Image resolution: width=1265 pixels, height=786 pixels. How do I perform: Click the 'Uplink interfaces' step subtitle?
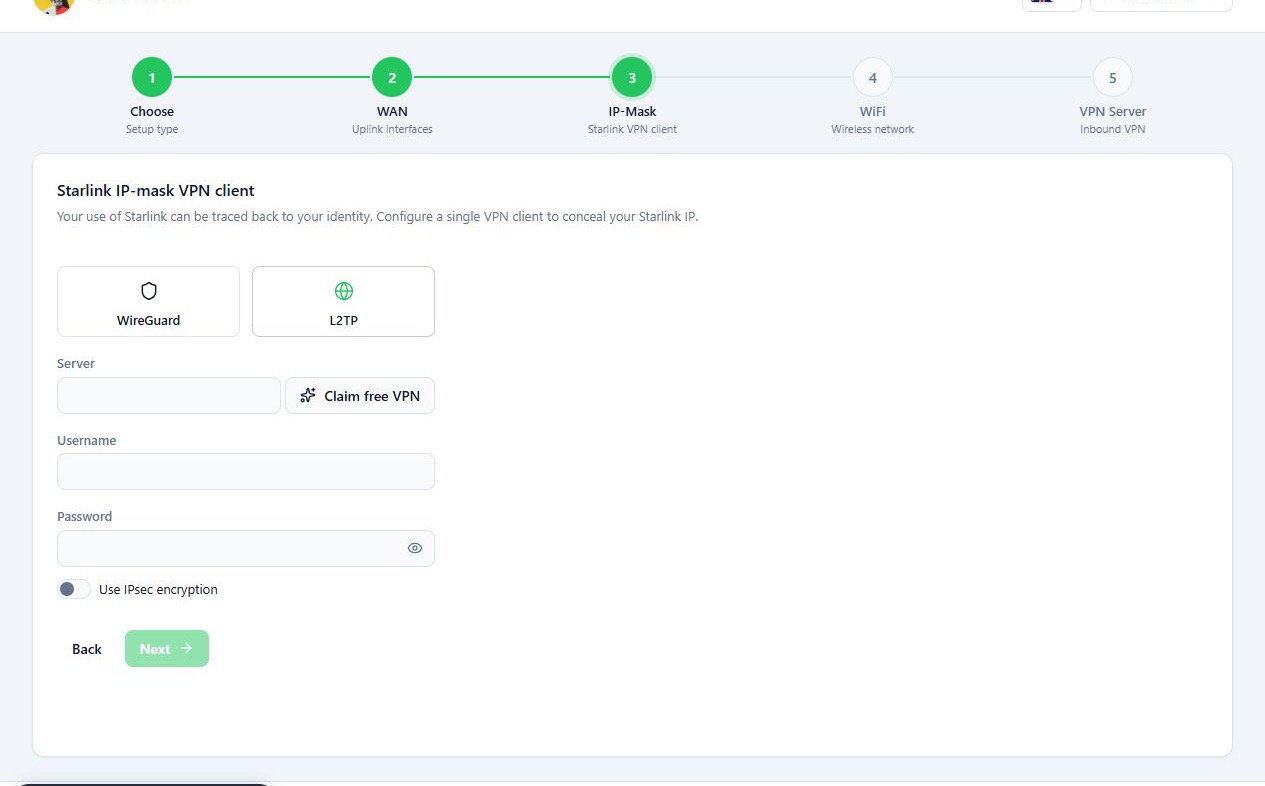tap(392, 129)
